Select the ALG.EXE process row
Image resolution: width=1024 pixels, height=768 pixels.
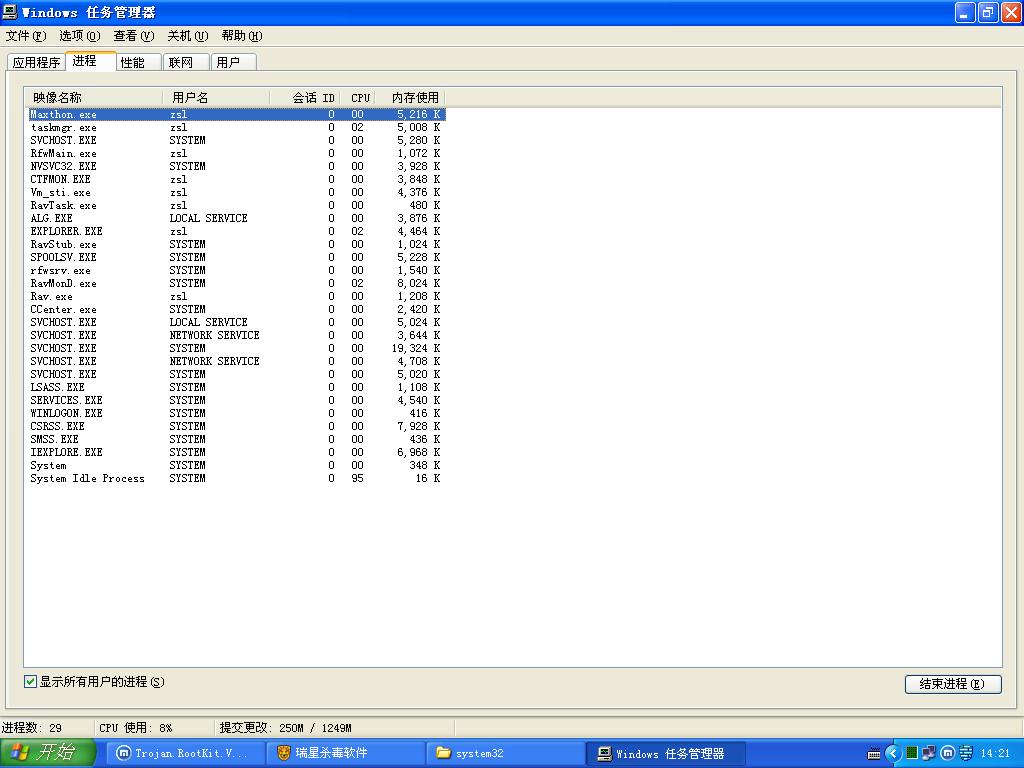click(236, 218)
